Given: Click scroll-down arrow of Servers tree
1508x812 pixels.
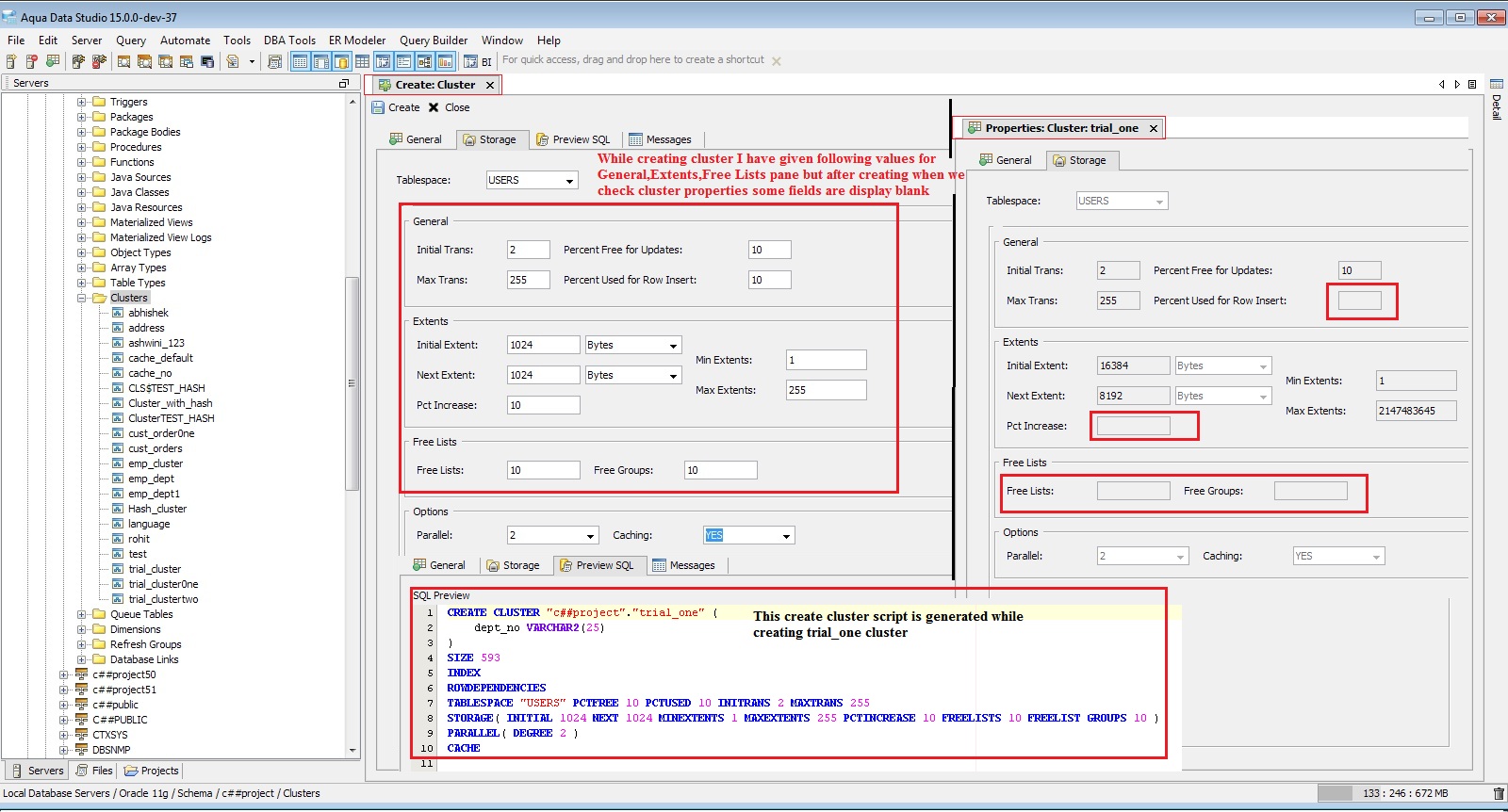Looking at the screenshot, I should click(352, 751).
